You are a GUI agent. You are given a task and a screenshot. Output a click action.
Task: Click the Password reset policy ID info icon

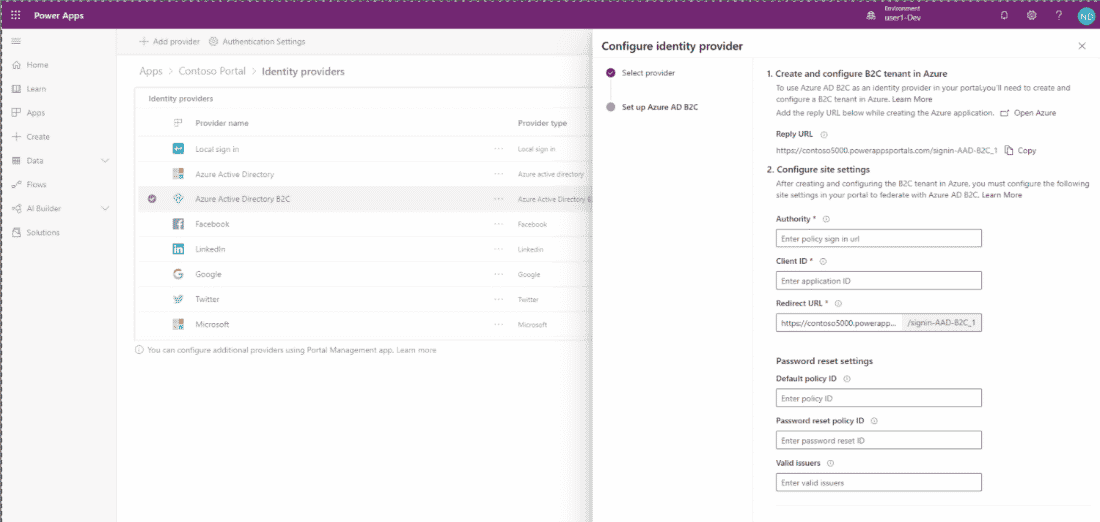(x=874, y=421)
